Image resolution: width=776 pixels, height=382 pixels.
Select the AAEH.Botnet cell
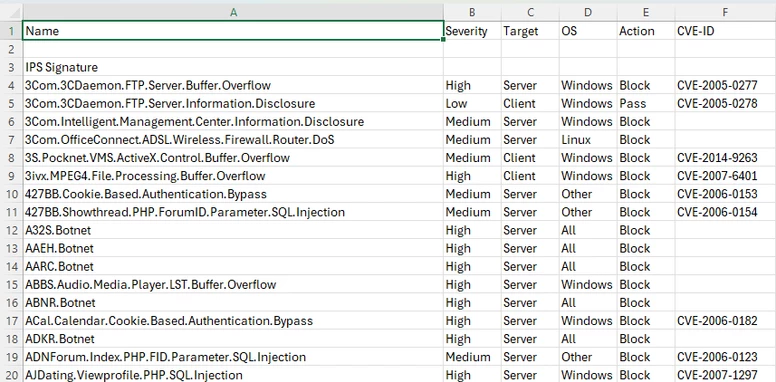point(233,248)
